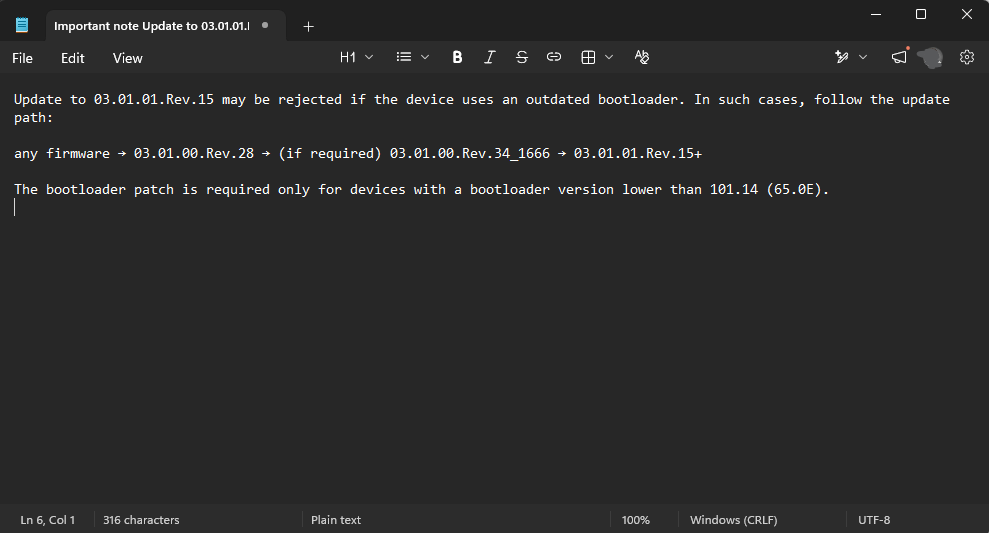Viewport: 989px width, 533px height.
Task: Open the AI rewrite pen tool
Action: point(841,57)
